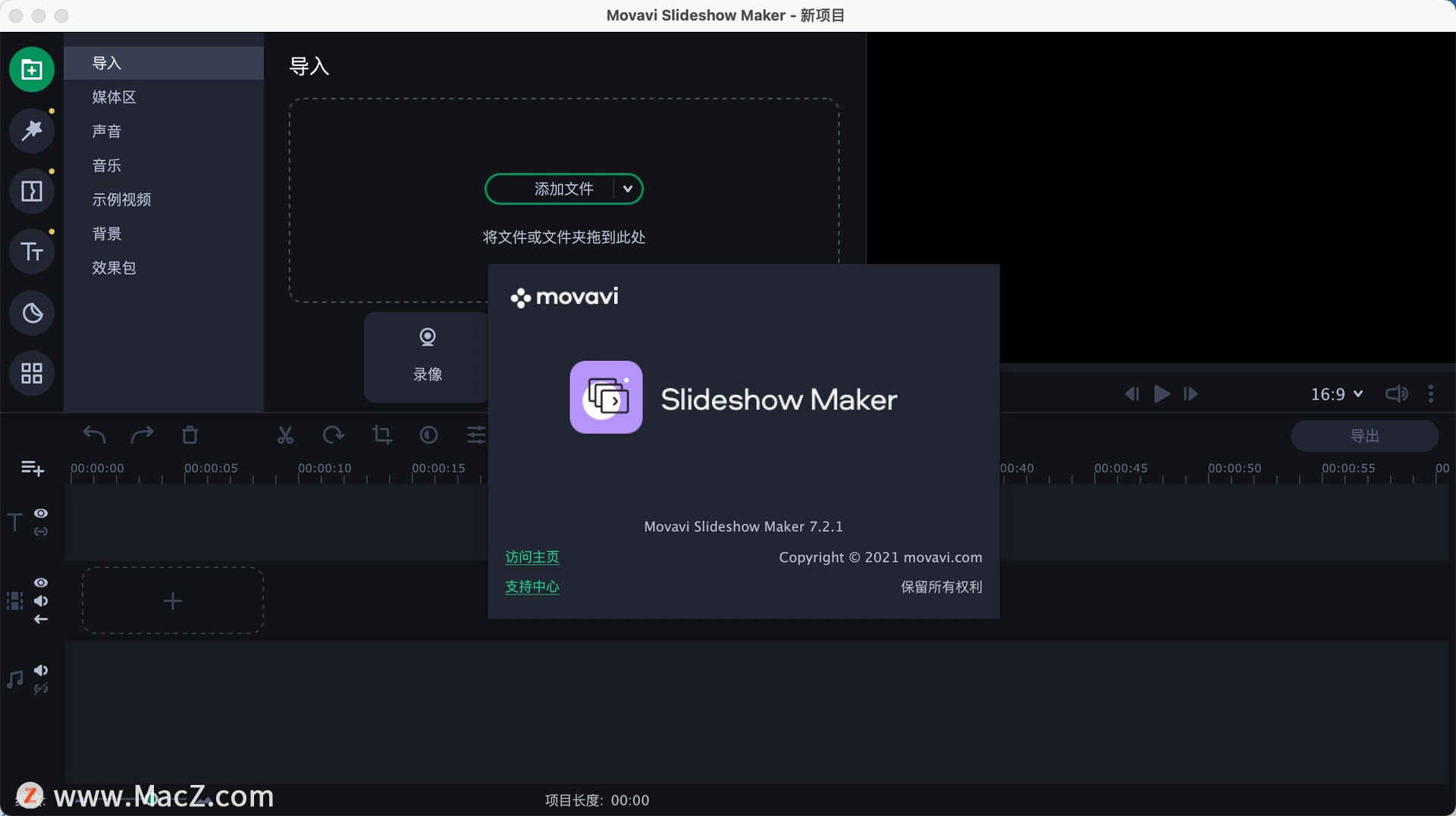This screenshot has height=816, width=1456.
Task: Open the Titles text panel icon
Action: (32, 252)
